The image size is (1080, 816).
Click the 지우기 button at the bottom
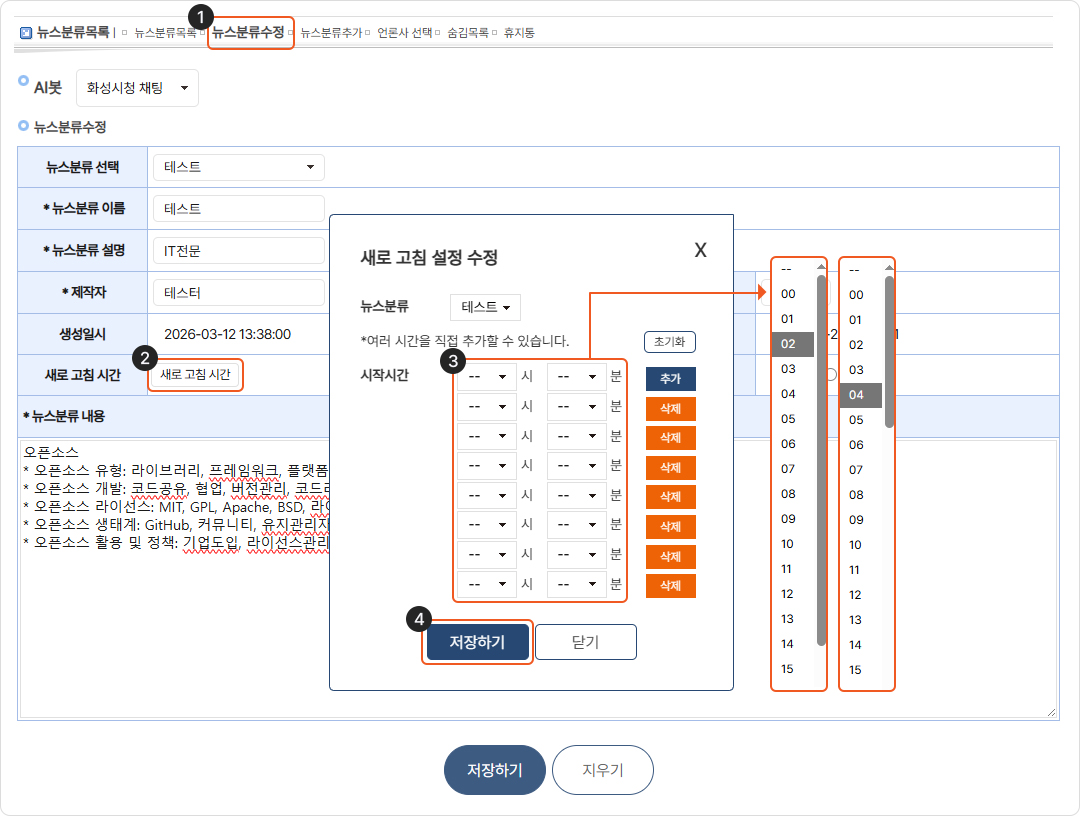602,770
